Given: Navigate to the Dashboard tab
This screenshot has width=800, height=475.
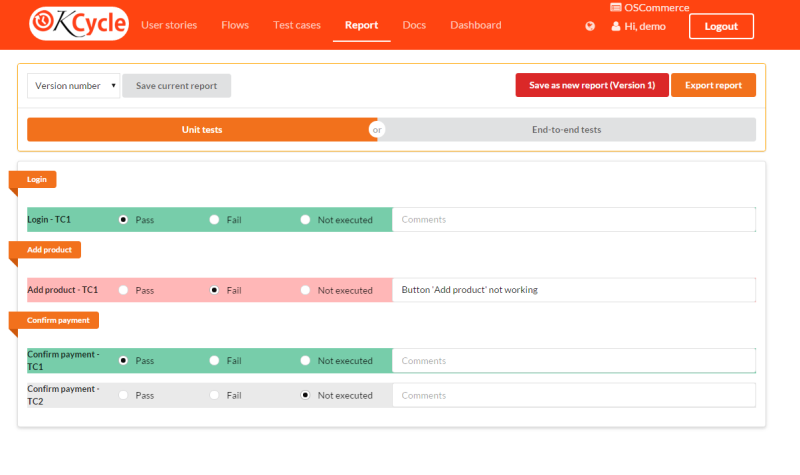Looking at the screenshot, I should point(476,25).
